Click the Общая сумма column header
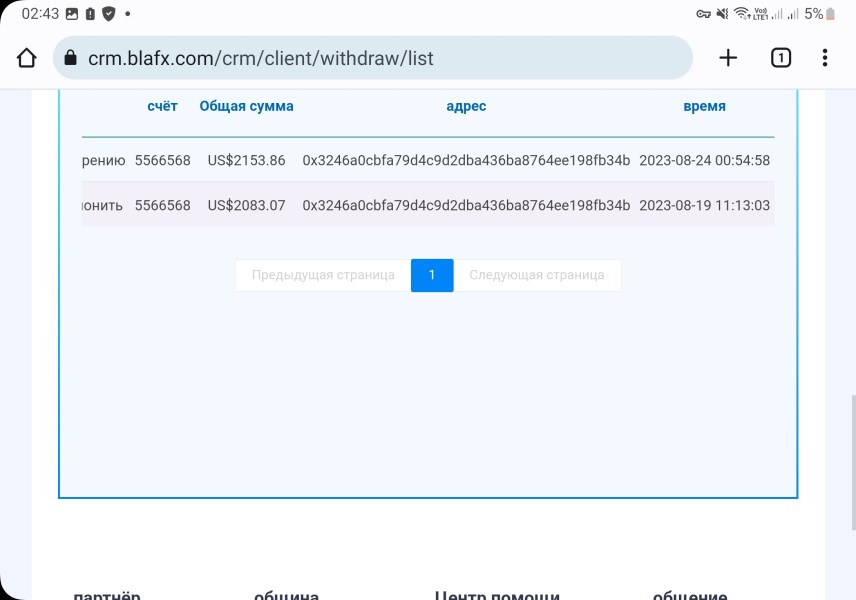856x600 pixels. (246, 106)
